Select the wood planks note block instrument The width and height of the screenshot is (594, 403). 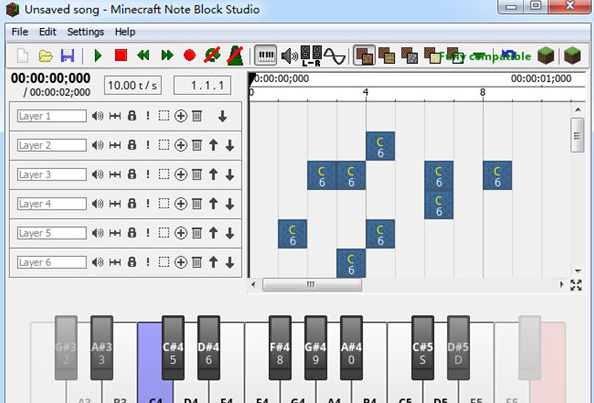tap(387, 56)
